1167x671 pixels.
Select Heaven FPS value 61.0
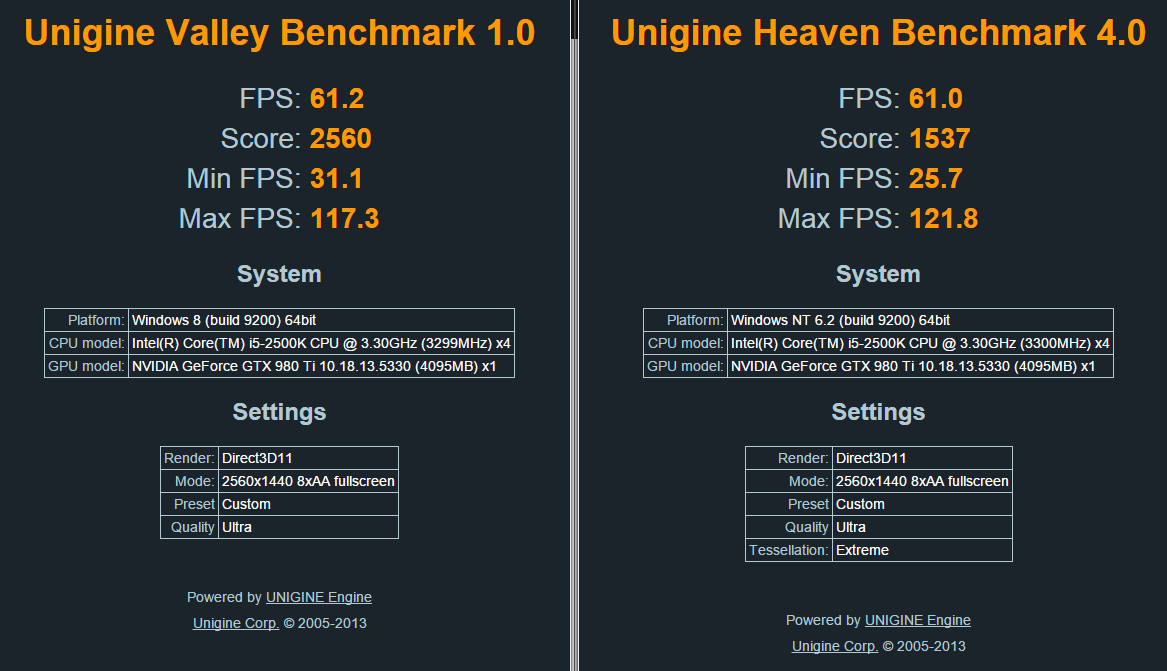coord(936,99)
